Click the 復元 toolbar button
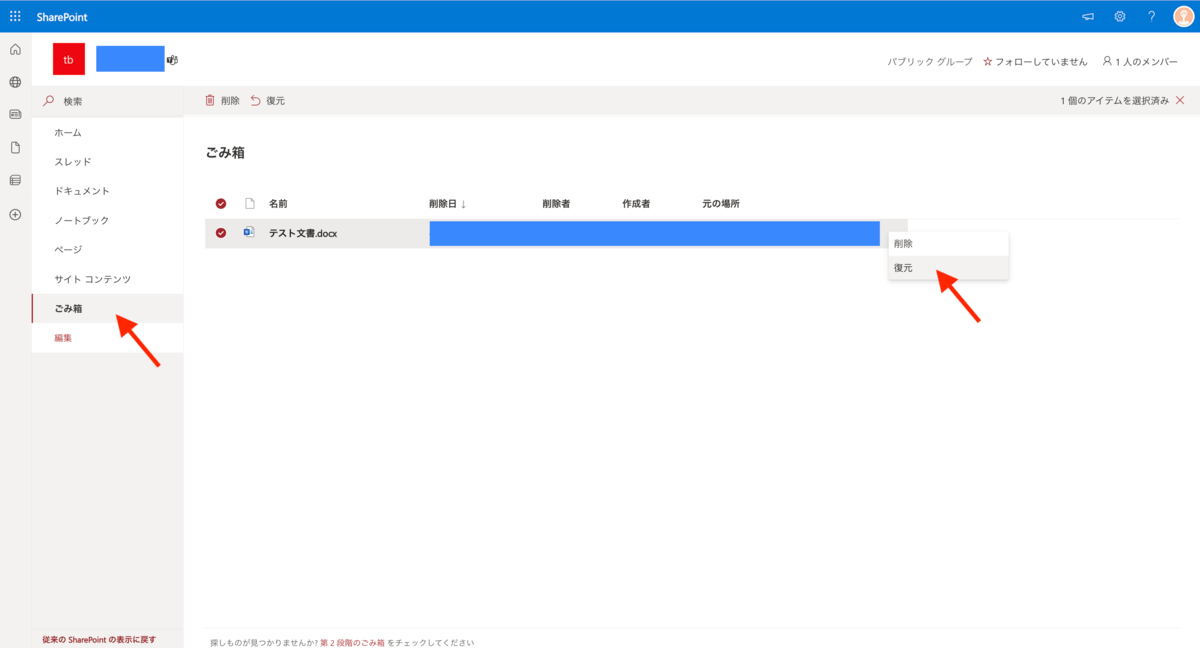The image size is (1200, 648). pos(268,101)
